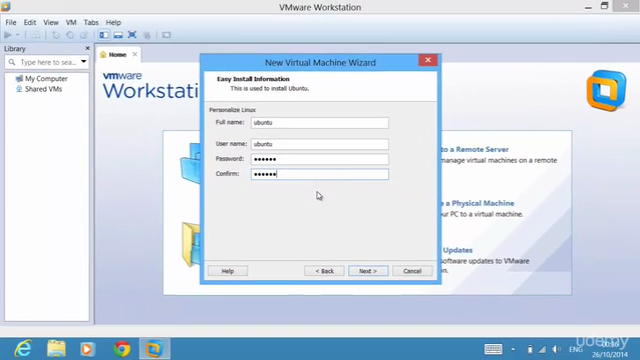
Task: Click the User name input field
Action: (x=320, y=144)
